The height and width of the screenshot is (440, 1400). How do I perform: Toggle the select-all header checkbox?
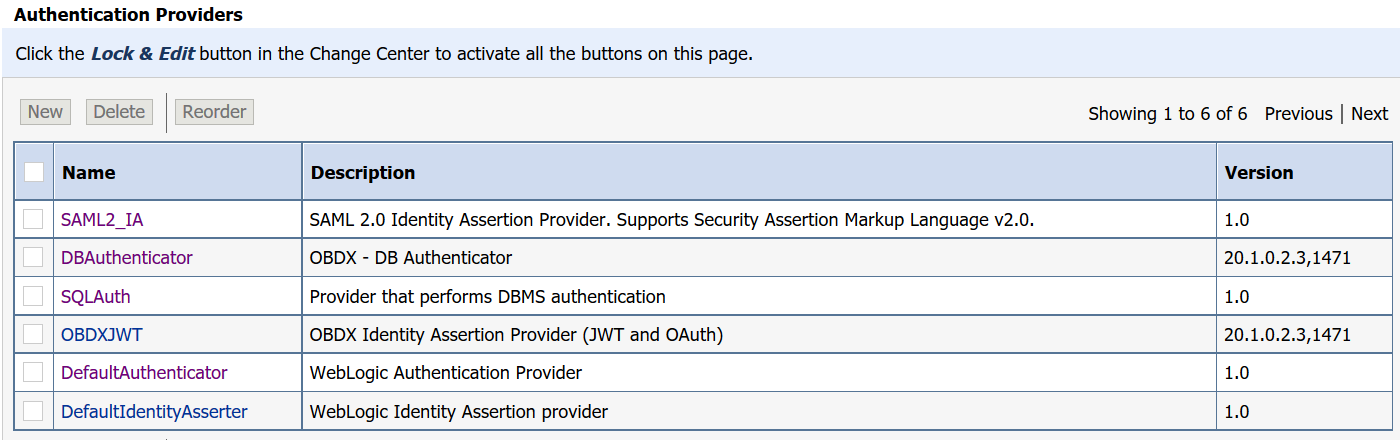[x=34, y=172]
